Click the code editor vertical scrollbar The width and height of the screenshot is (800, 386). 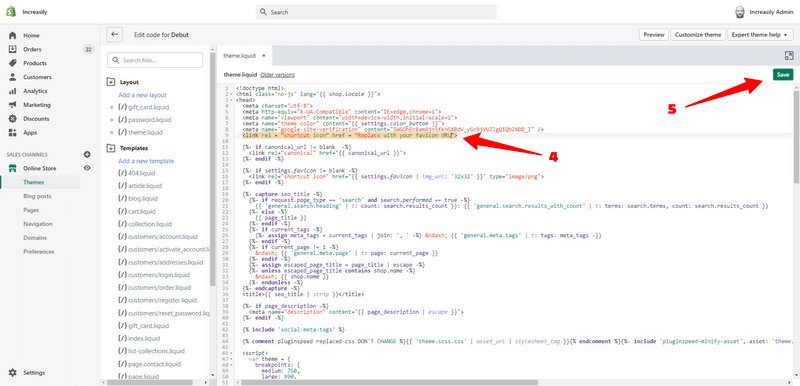tap(796, 137)
